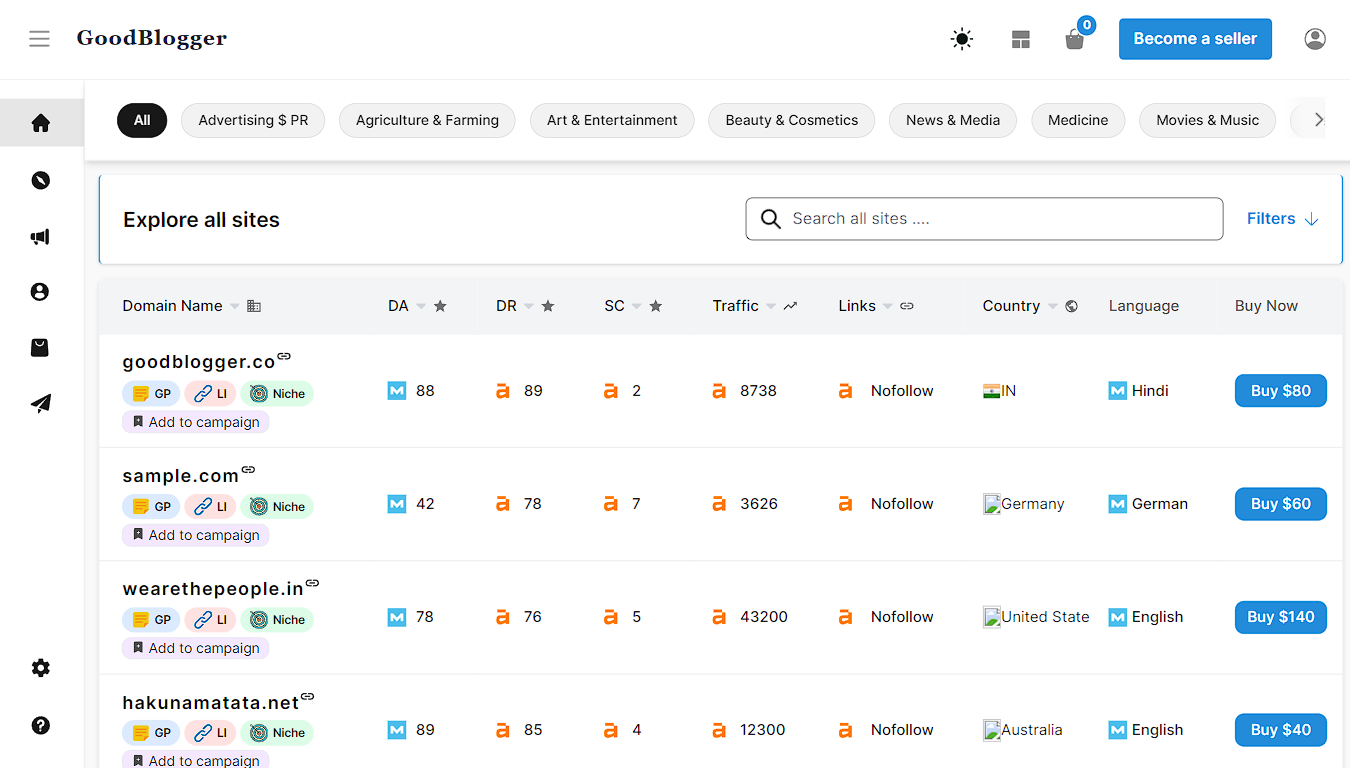The height and width of the screenshot is (768, 1350).
Task: Toggle light/dark theme sun icon
Action: coord(961,39)
